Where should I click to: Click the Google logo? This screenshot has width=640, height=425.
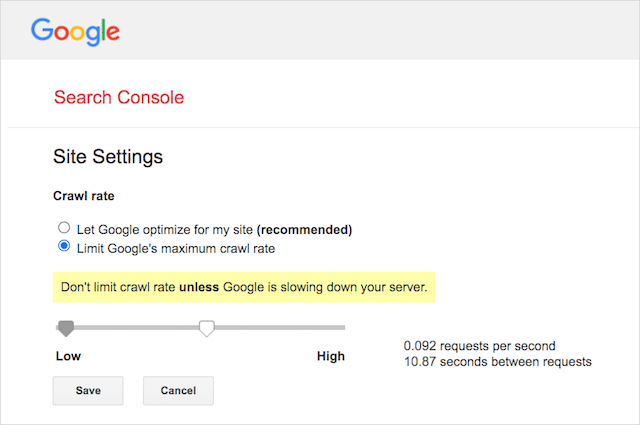click(76, 31)
